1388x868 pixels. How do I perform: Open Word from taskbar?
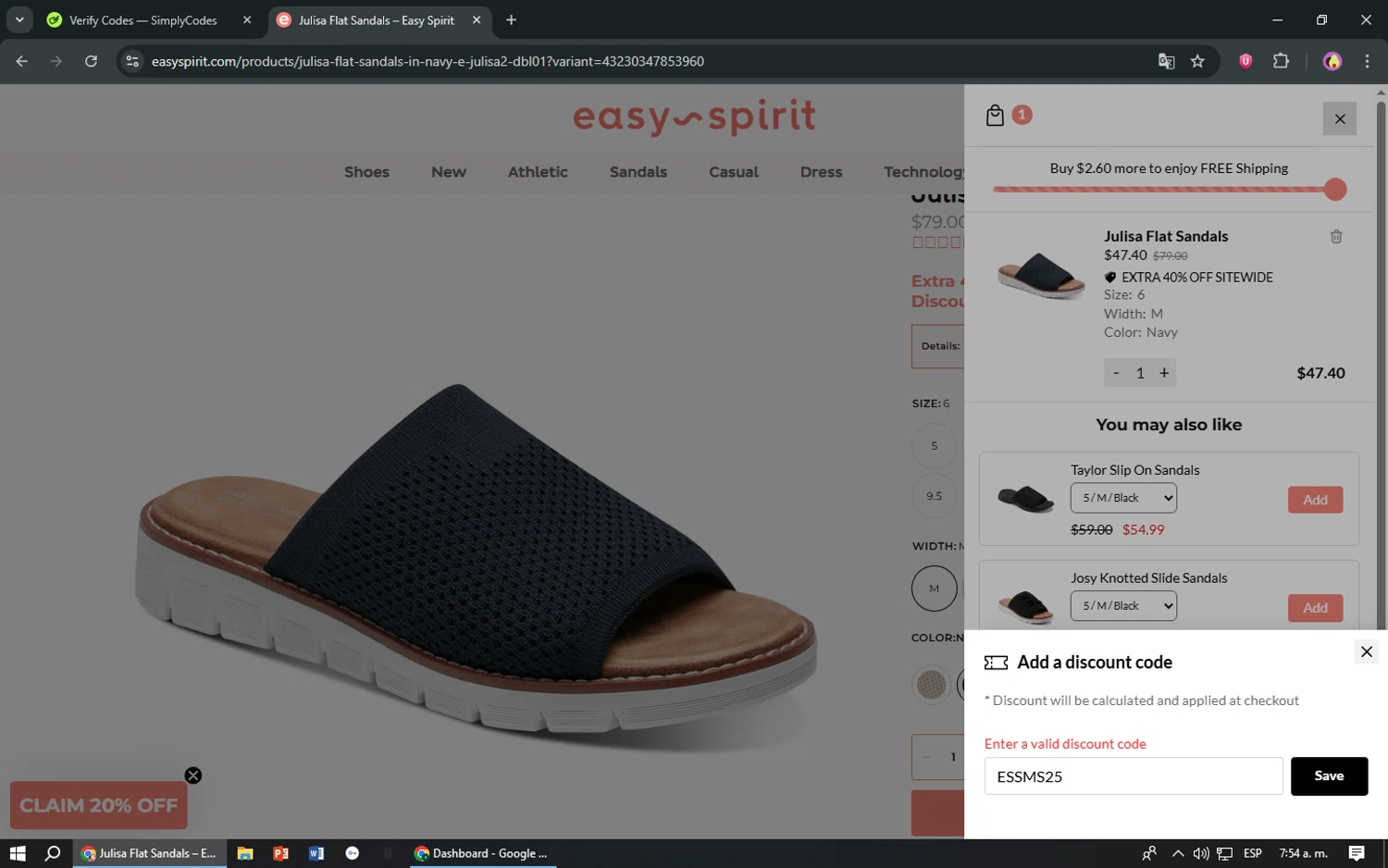coord(316,853)
